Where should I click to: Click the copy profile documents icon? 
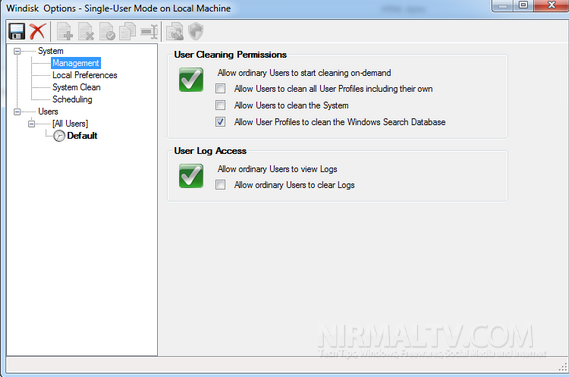click(128, 32)
